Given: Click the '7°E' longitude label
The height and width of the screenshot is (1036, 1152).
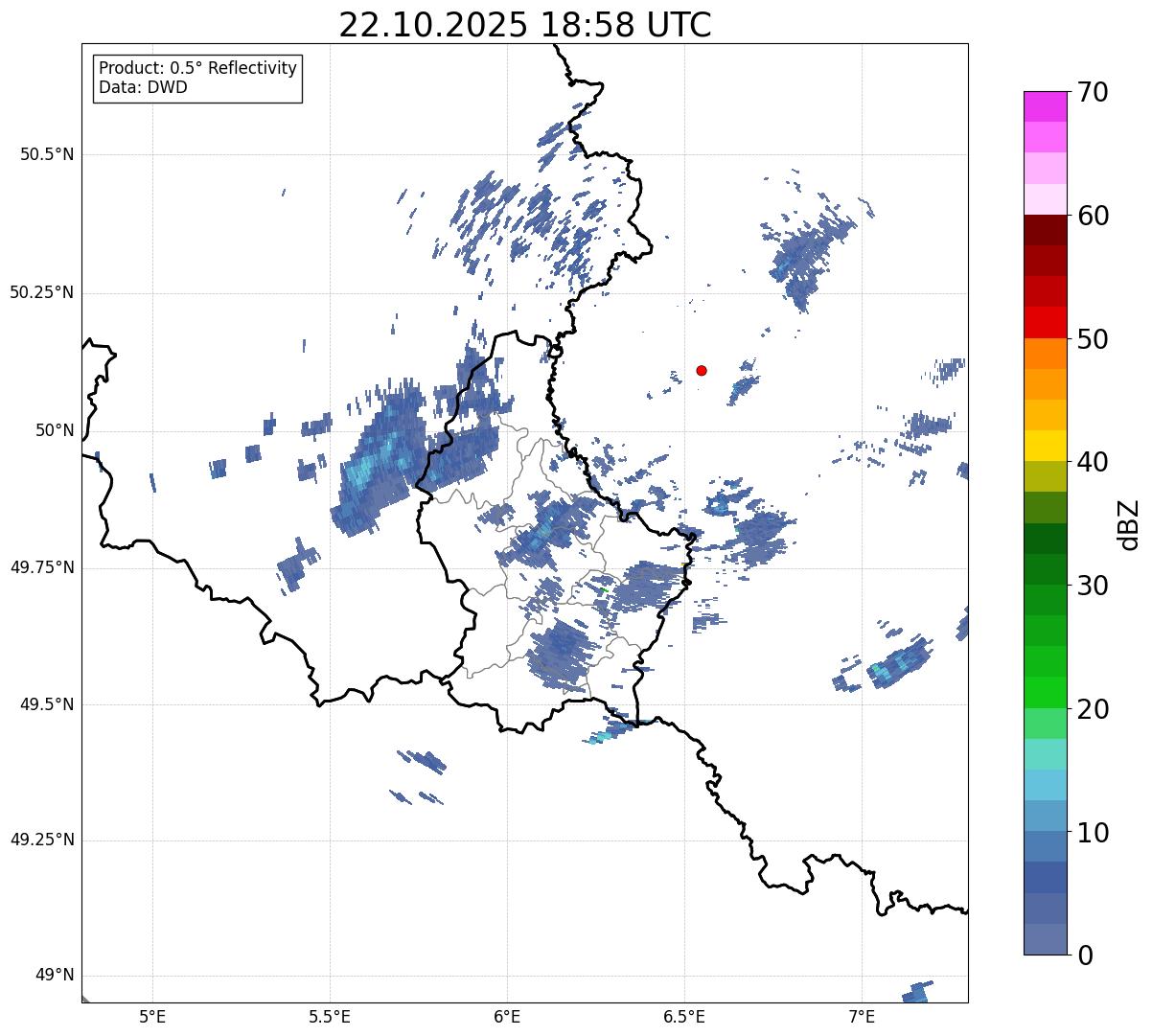Looking at the screenshot, I should 862,1017.
